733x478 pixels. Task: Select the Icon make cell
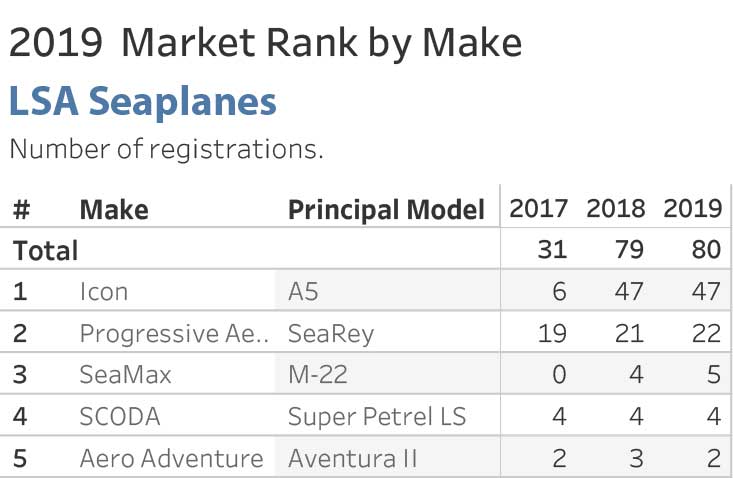click(x=104, y=292)
